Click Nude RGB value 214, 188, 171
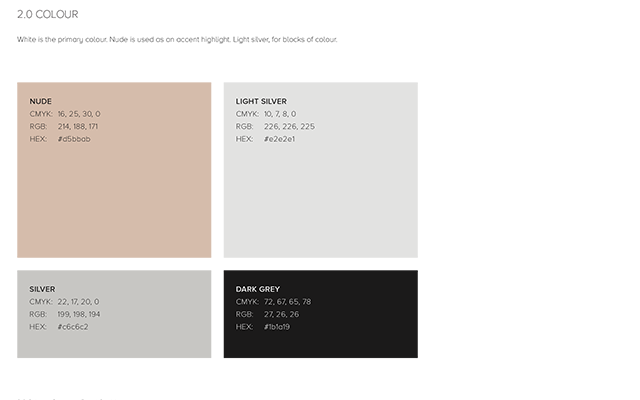 click(78, 127)
